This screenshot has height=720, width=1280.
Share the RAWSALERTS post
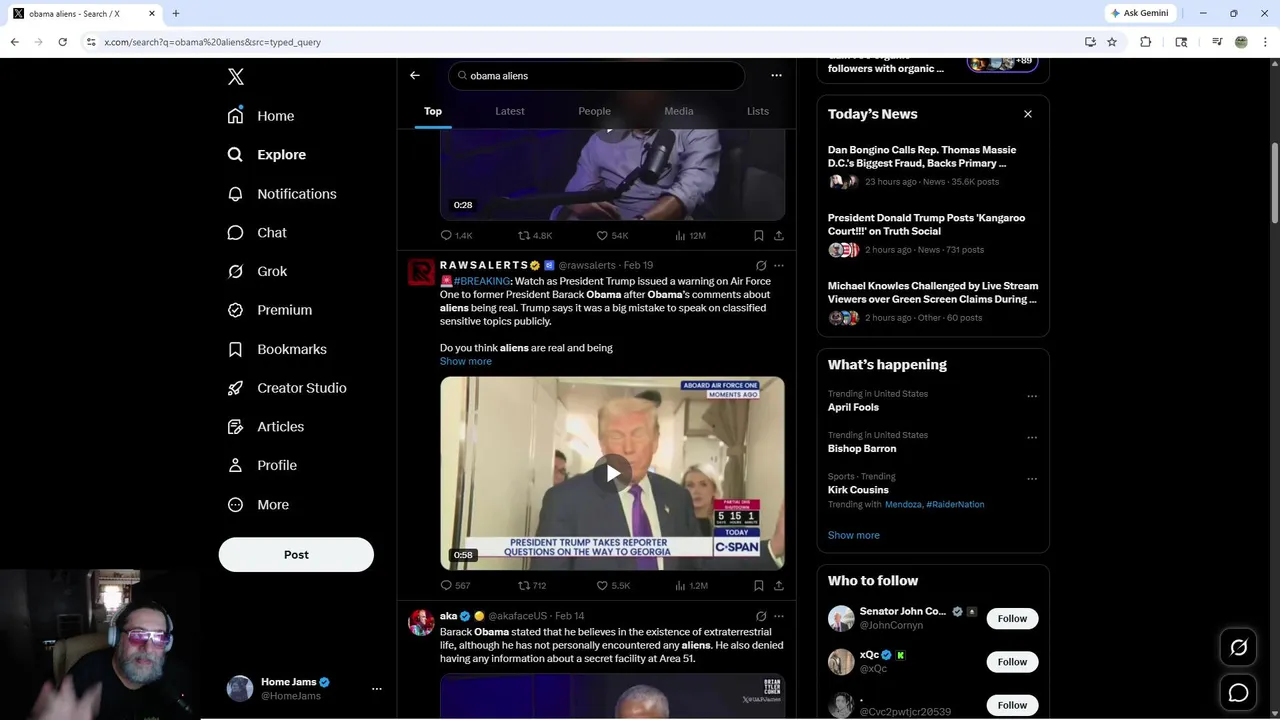coord(779,586)
